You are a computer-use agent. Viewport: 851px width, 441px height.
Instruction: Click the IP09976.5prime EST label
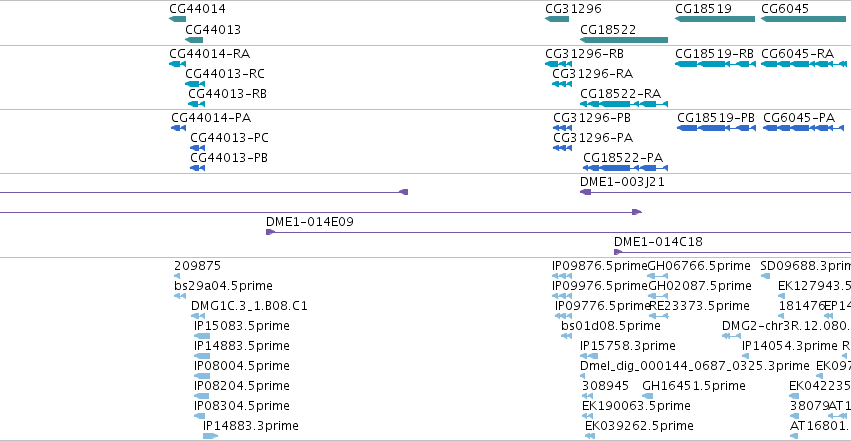pyautogui.click(x=600, y=286)
